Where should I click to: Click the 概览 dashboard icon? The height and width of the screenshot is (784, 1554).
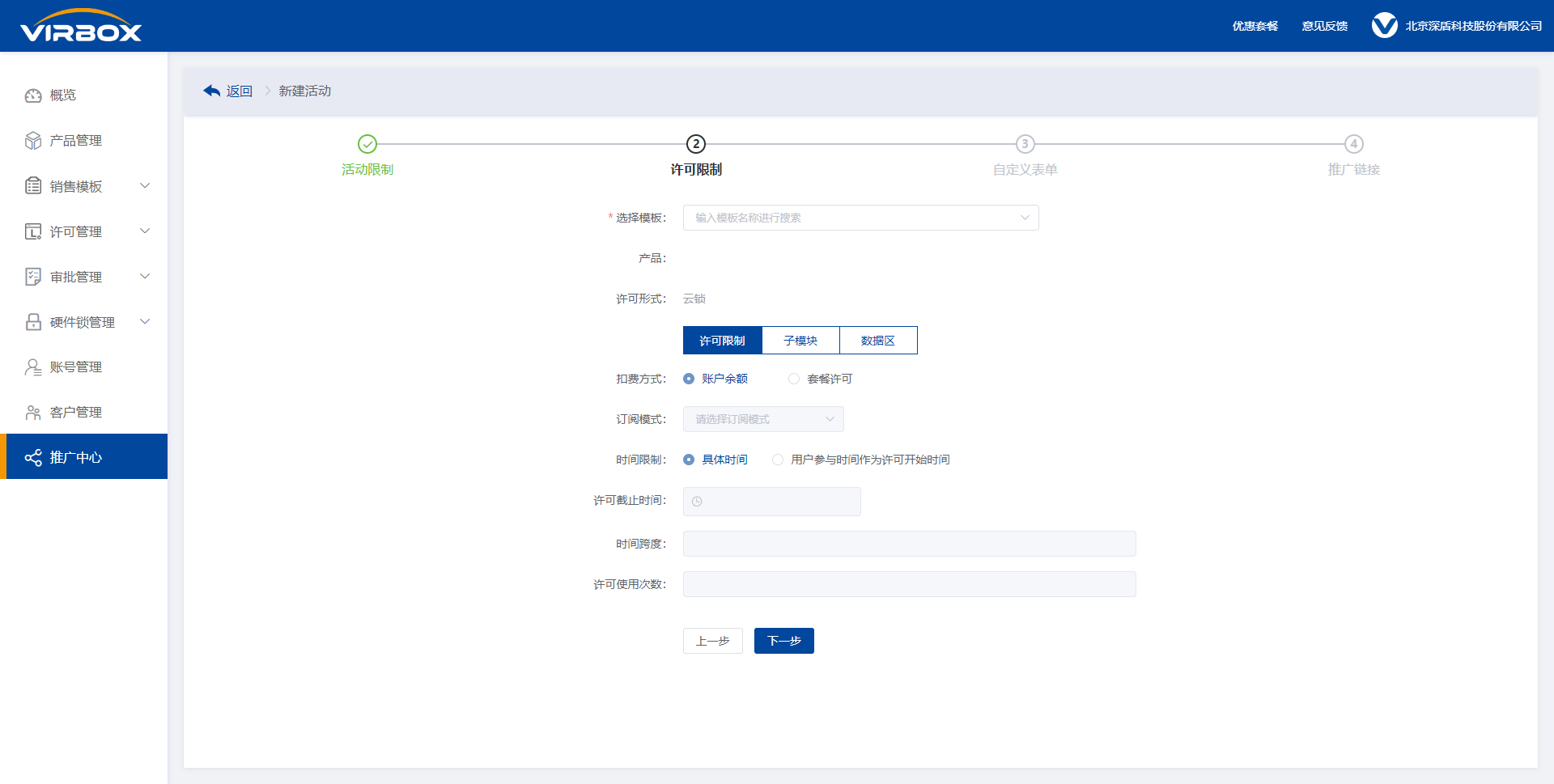33,95
